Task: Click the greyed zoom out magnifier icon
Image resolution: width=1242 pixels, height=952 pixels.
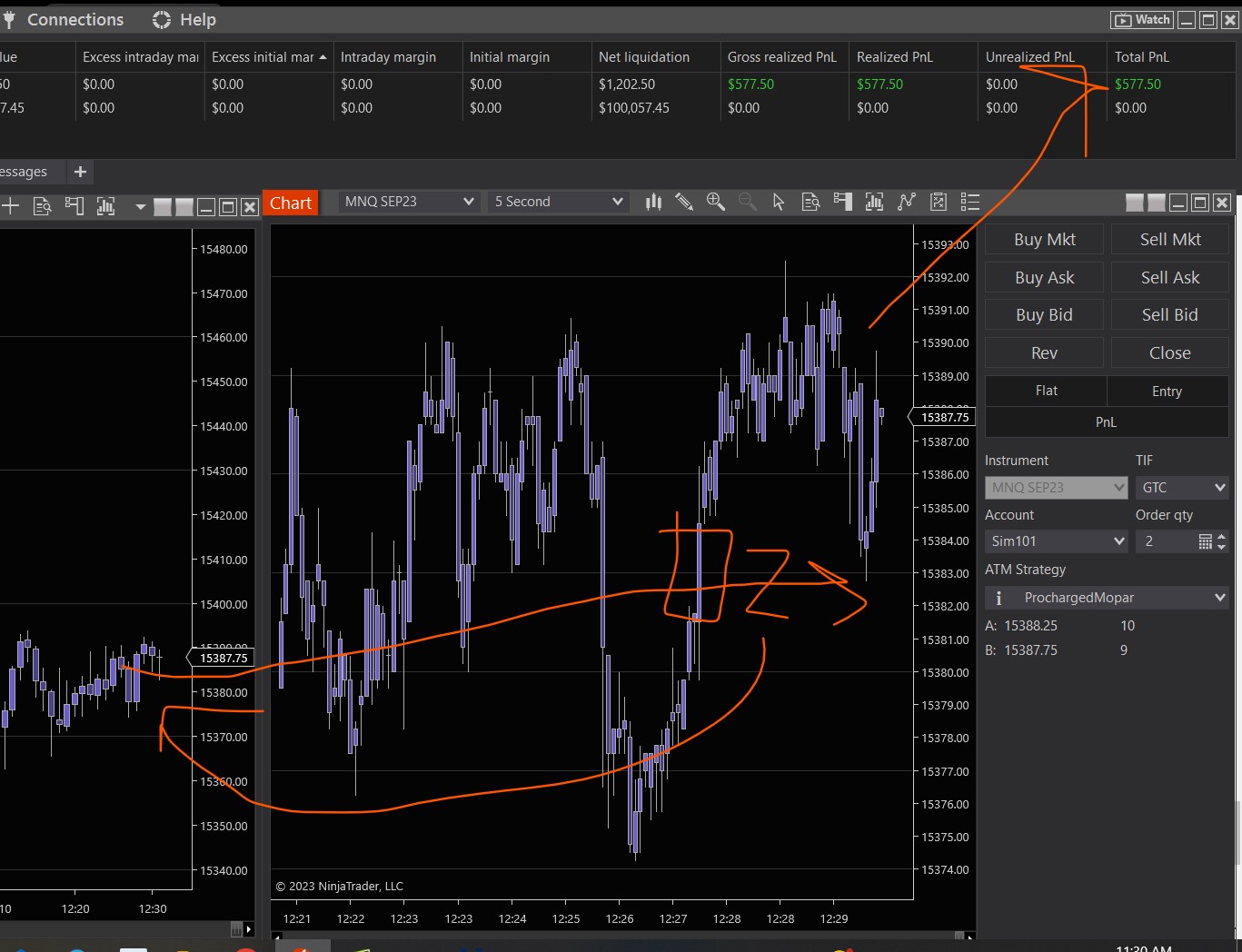Action: point(747,202)
